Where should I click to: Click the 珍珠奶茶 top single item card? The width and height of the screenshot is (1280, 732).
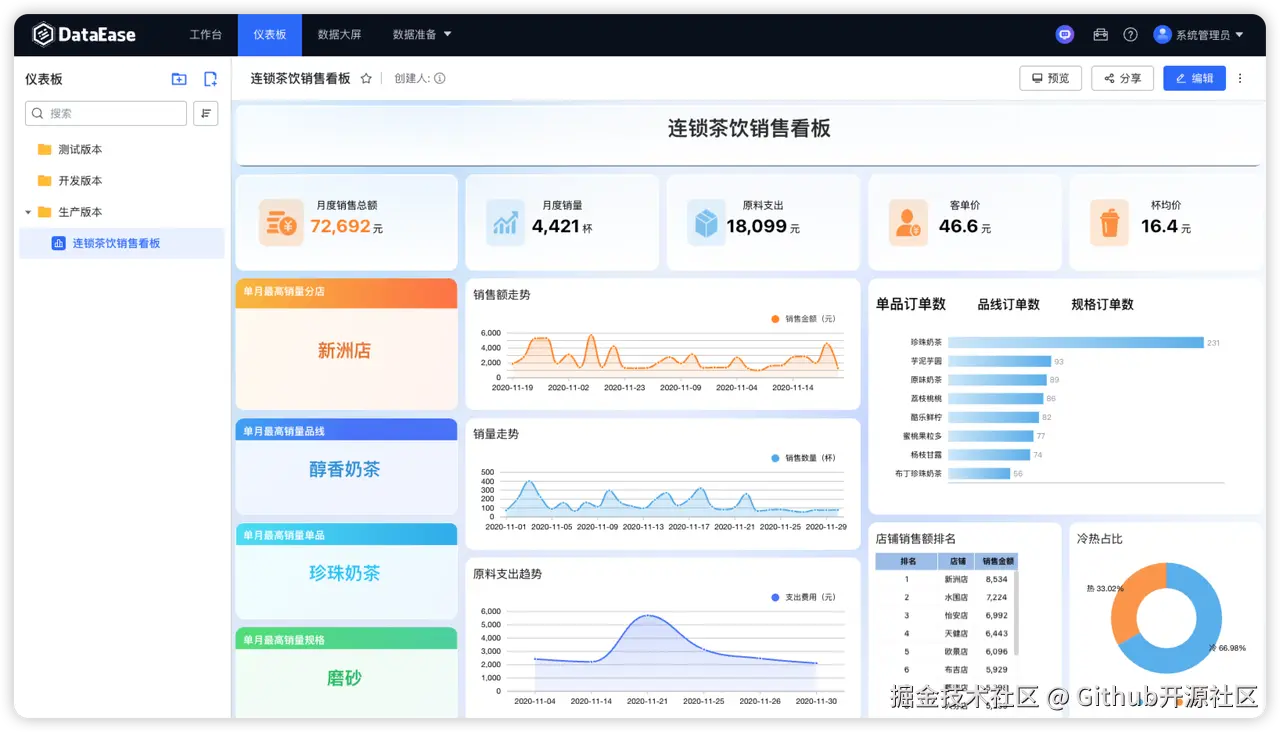(x=346, y=571)
